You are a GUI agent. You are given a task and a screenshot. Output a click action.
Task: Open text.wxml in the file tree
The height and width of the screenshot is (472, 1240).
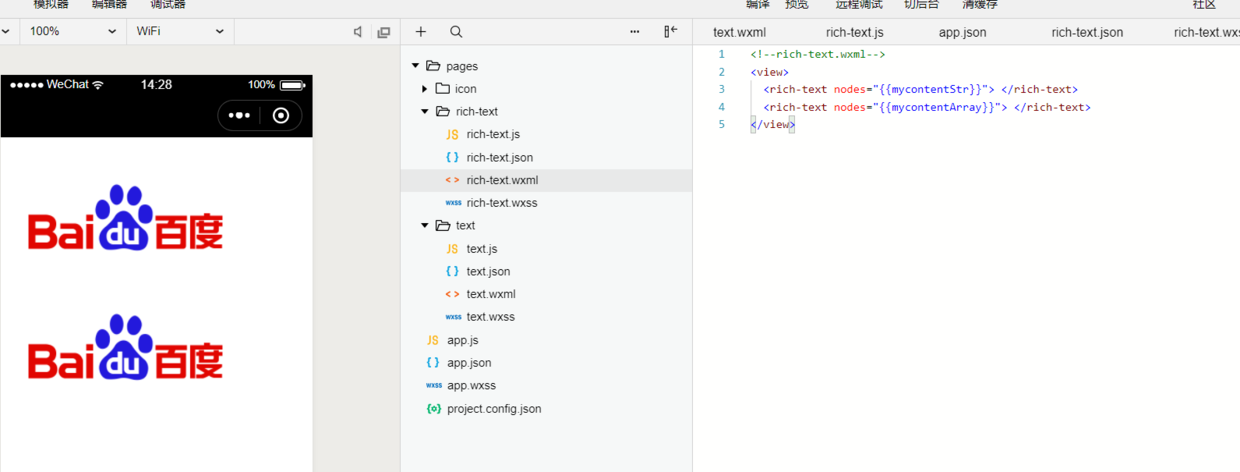point(491,294)
